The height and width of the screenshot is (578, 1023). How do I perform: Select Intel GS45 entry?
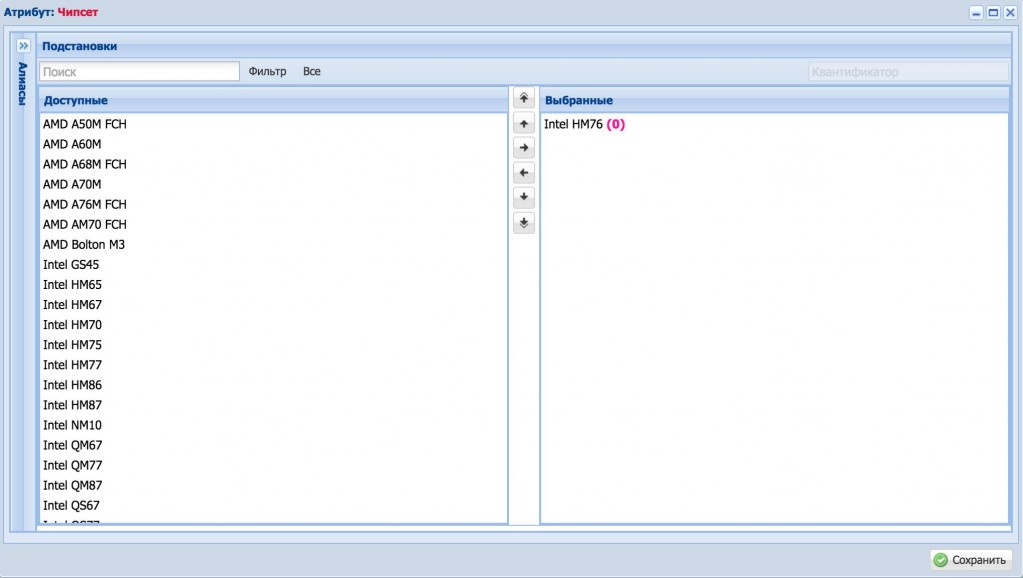tap(273, 265)
